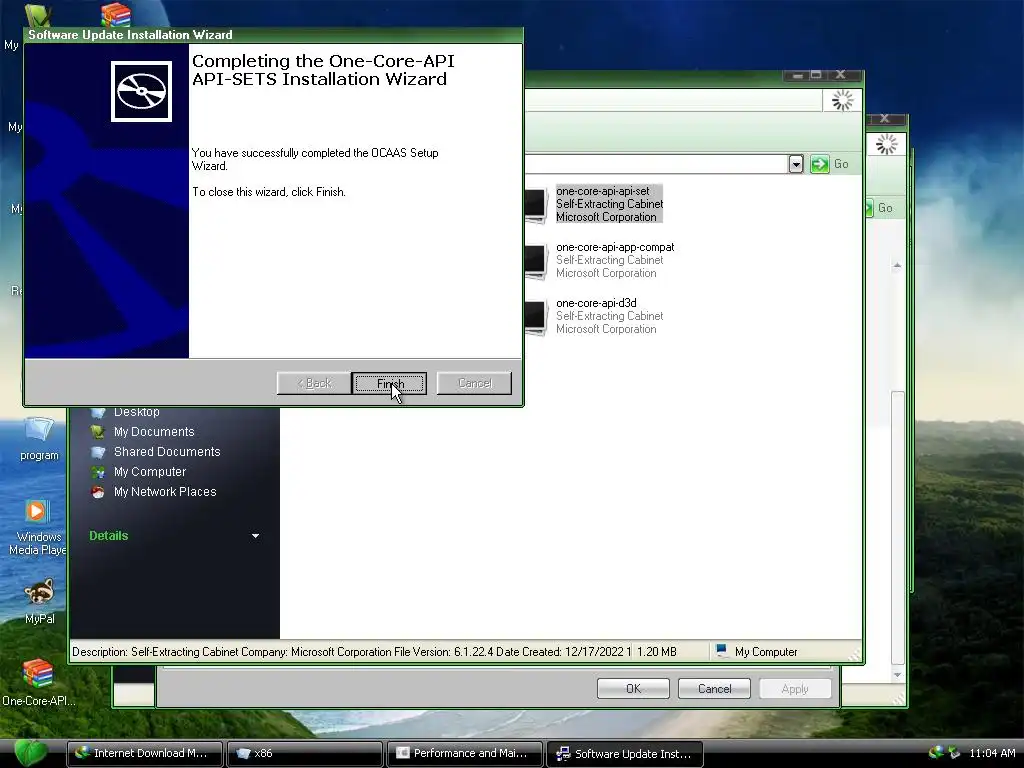Click the scrollbar thumb in the rear window
1024x768 pixels.
[898, 528]
